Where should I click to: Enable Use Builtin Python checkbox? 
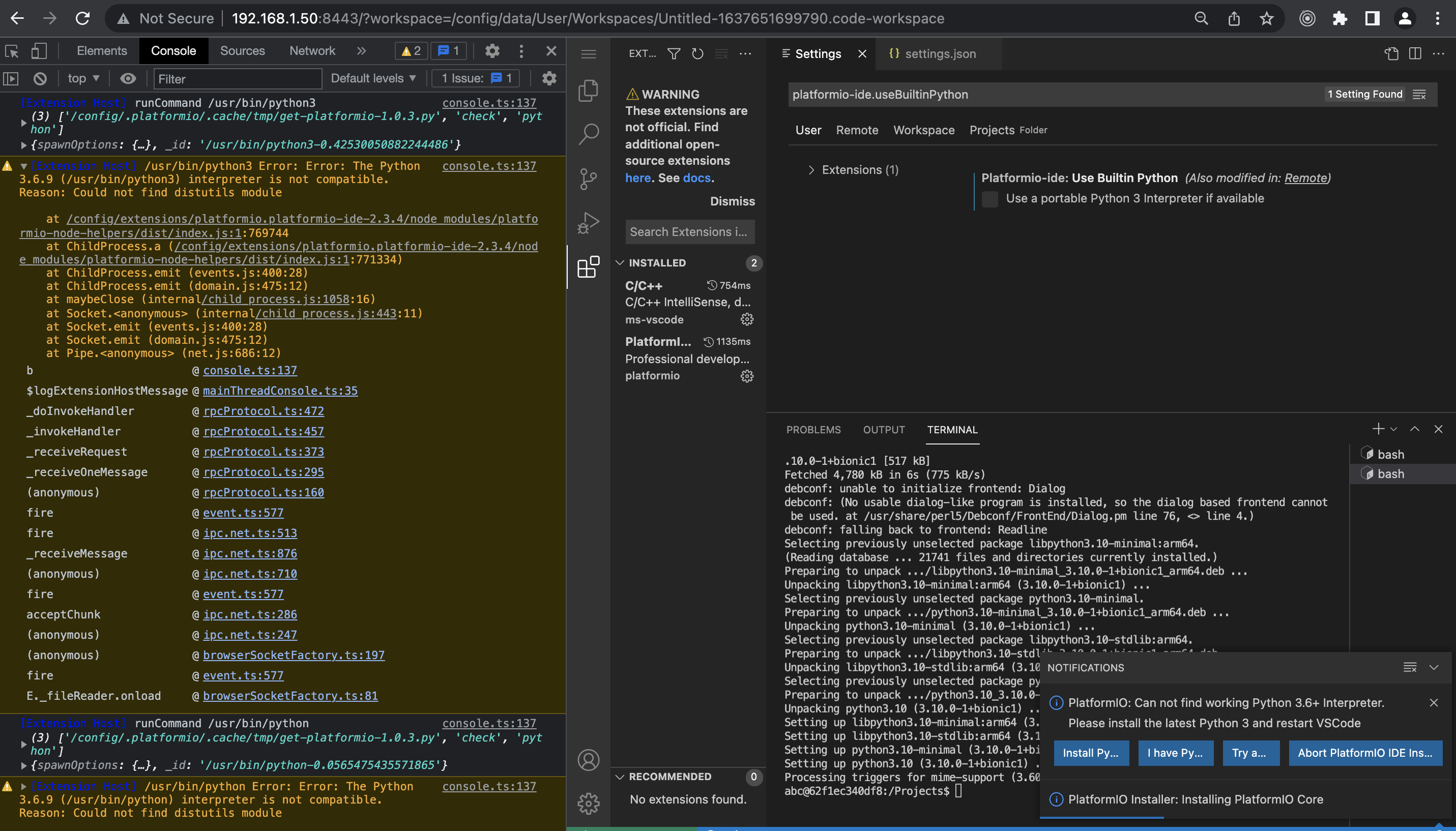pos(989,199)
